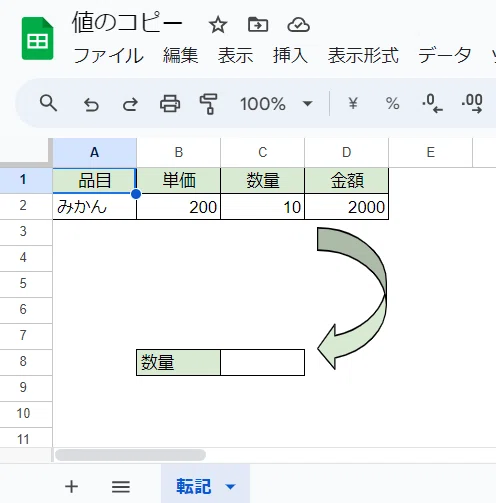Image resolution: width=496 pixels, height=503 pixels.
Task: Click the horizontal scrollbar thumb
Action: (x=130, y=455)
